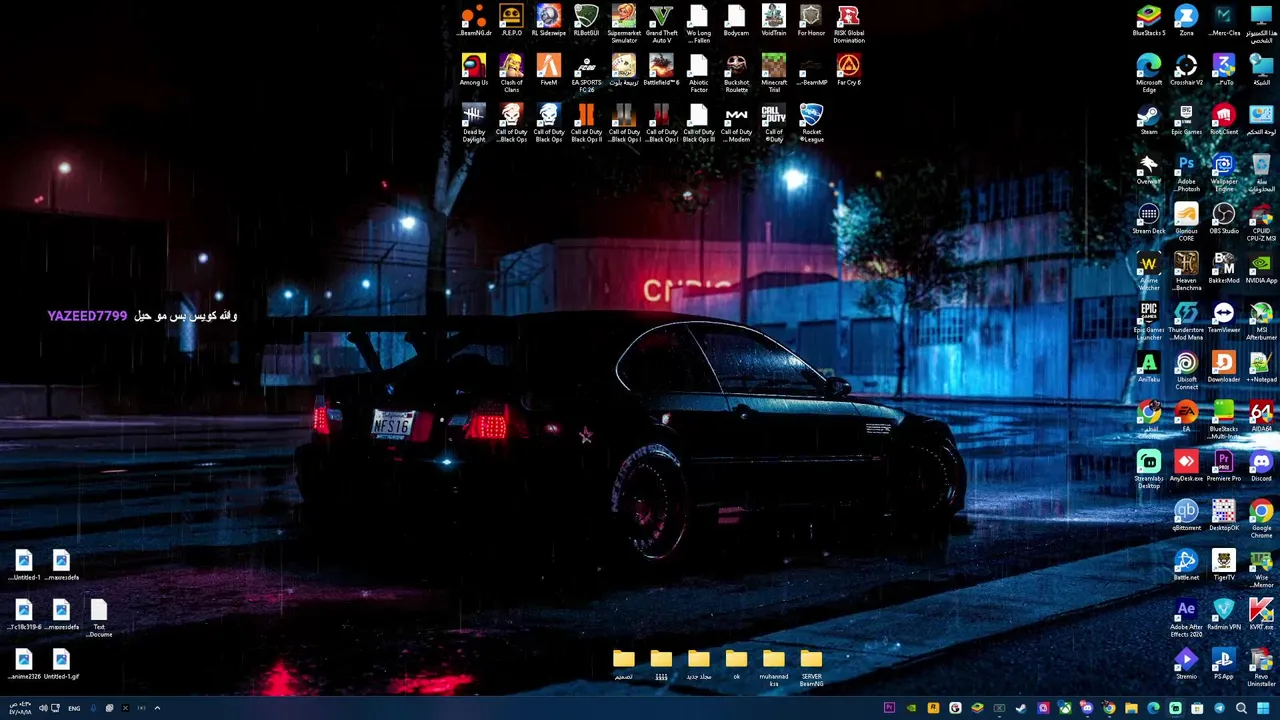The width and height of the screenshot is (1280, 720).
Task: Open the muhannad folder on desktop
Action: 774,668
